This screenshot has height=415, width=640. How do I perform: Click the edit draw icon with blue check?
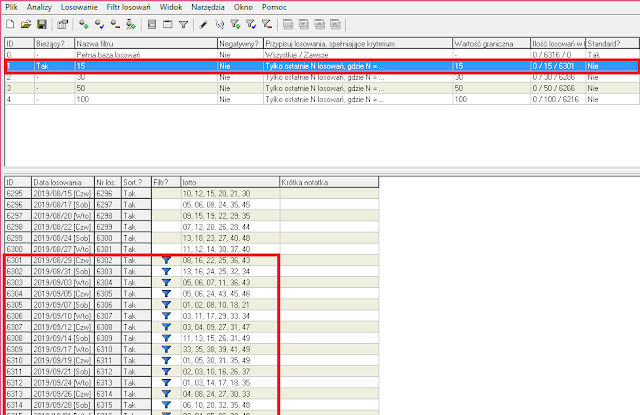100,24
